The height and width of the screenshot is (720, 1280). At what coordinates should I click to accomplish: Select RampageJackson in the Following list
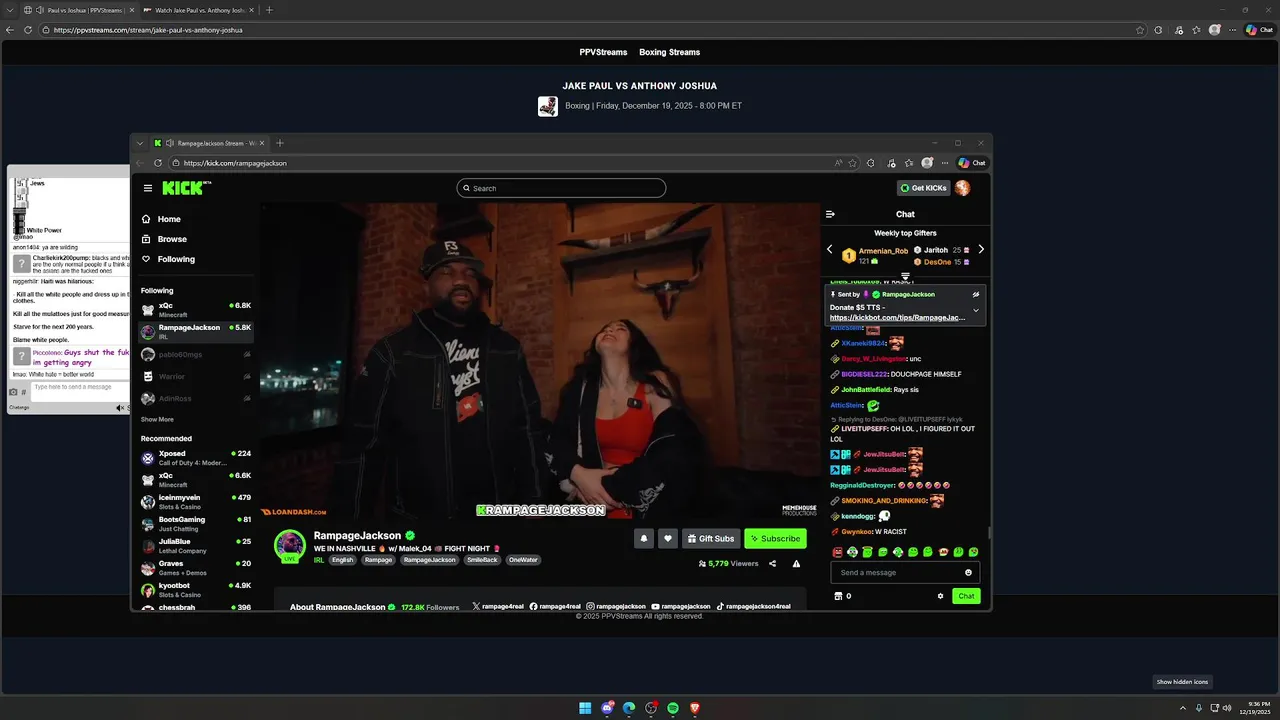pos(195,332)
